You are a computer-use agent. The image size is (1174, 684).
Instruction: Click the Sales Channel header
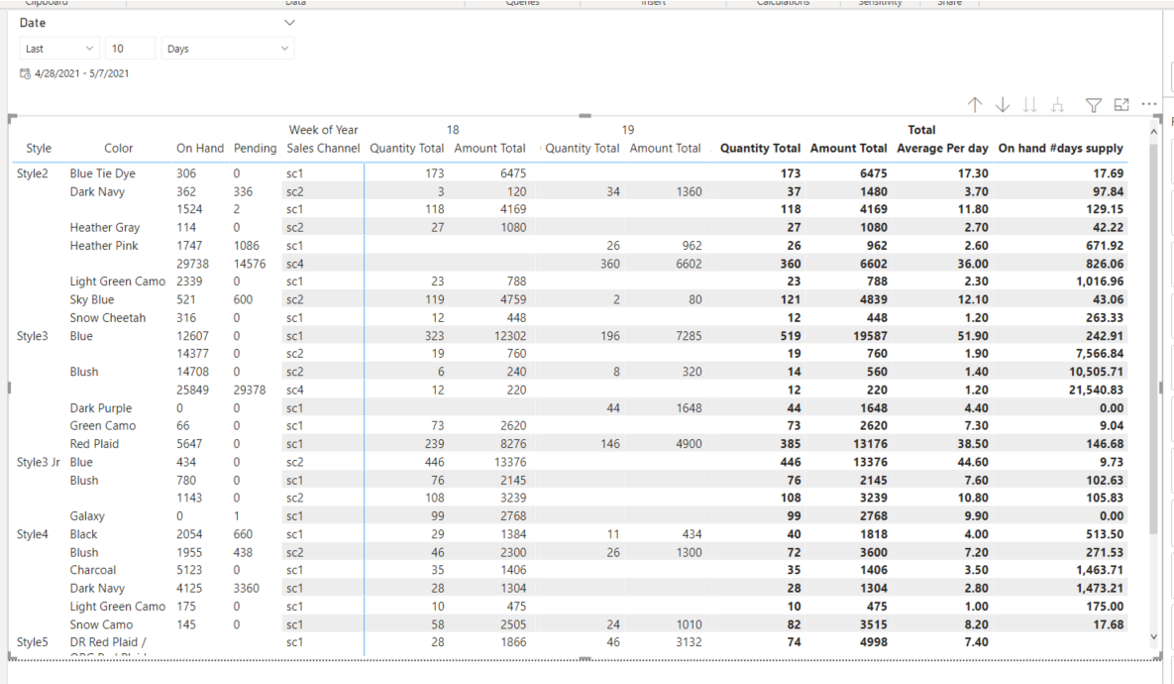point(323,148)
